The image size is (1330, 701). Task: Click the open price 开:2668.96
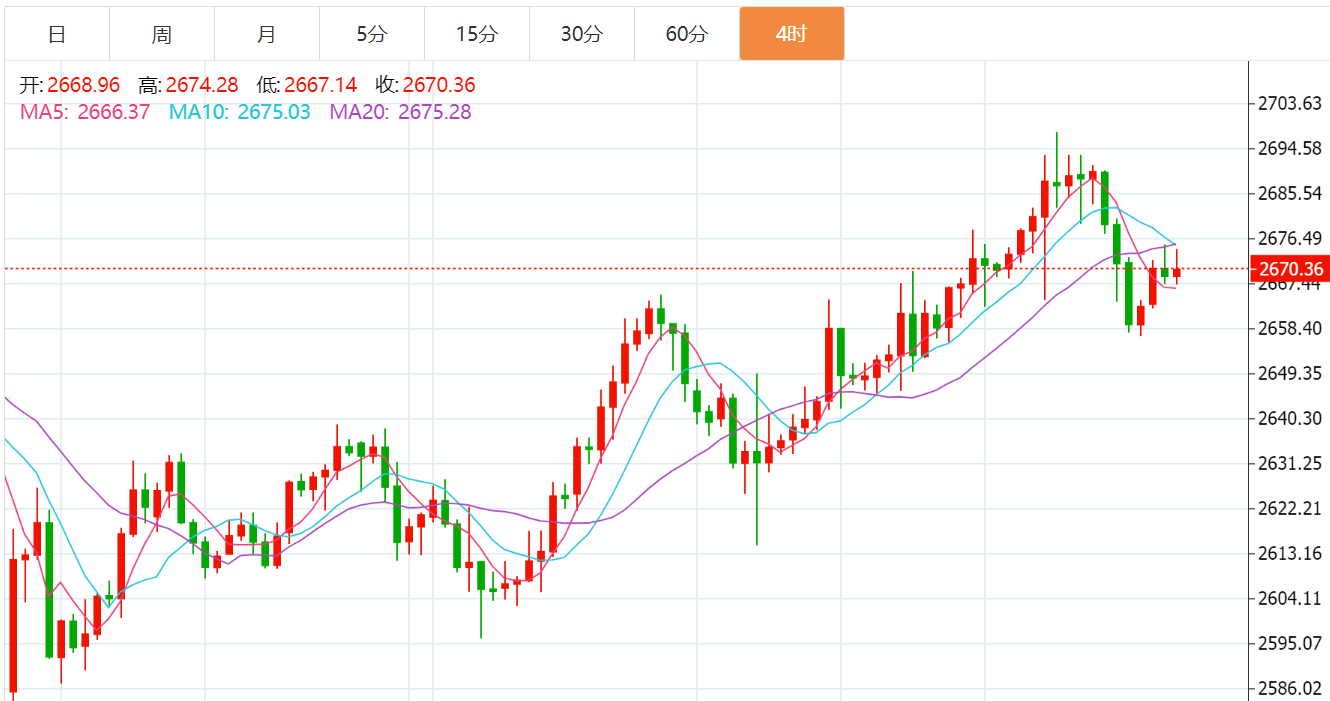click(x=70, y=86)
